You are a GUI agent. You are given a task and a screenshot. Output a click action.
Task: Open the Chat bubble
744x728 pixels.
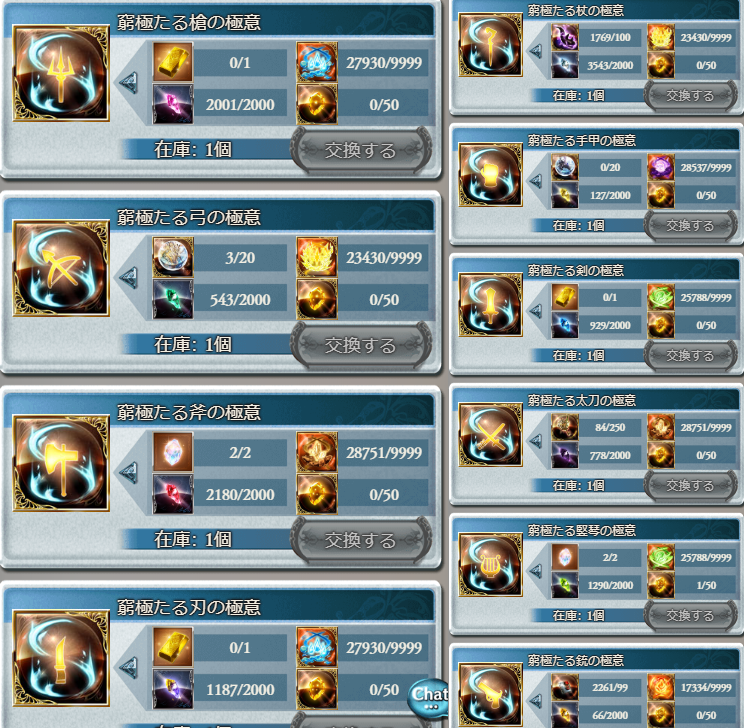(428, 698)
